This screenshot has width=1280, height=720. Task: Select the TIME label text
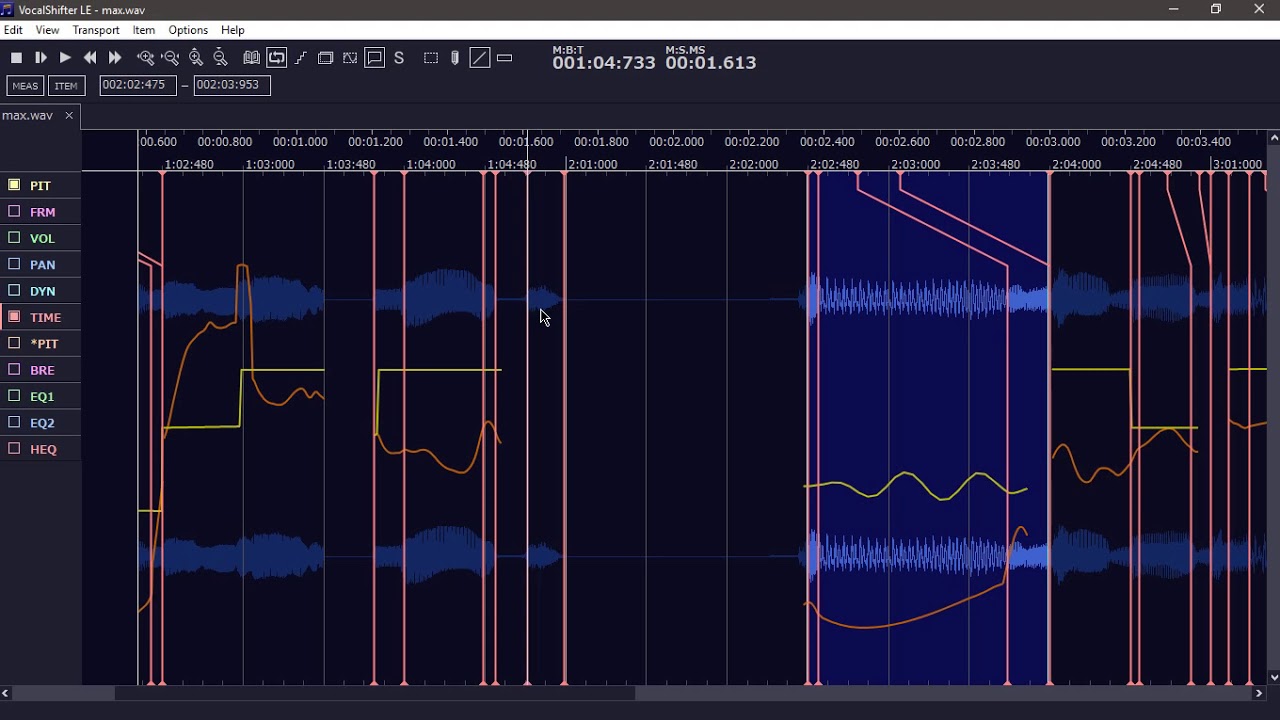[x=45, y=318]
